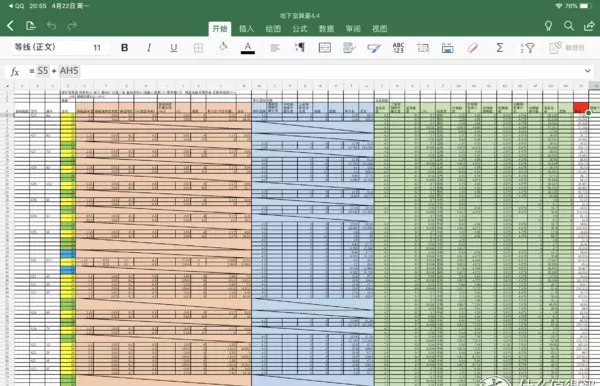Change the font size 11 box
The image size is (600, 386).
point(97,47)
